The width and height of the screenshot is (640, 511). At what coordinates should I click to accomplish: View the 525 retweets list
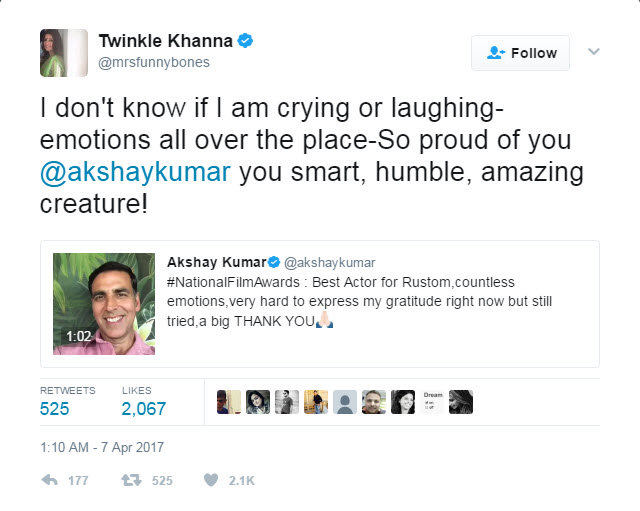pyautogui.click(x=54, y=408)
